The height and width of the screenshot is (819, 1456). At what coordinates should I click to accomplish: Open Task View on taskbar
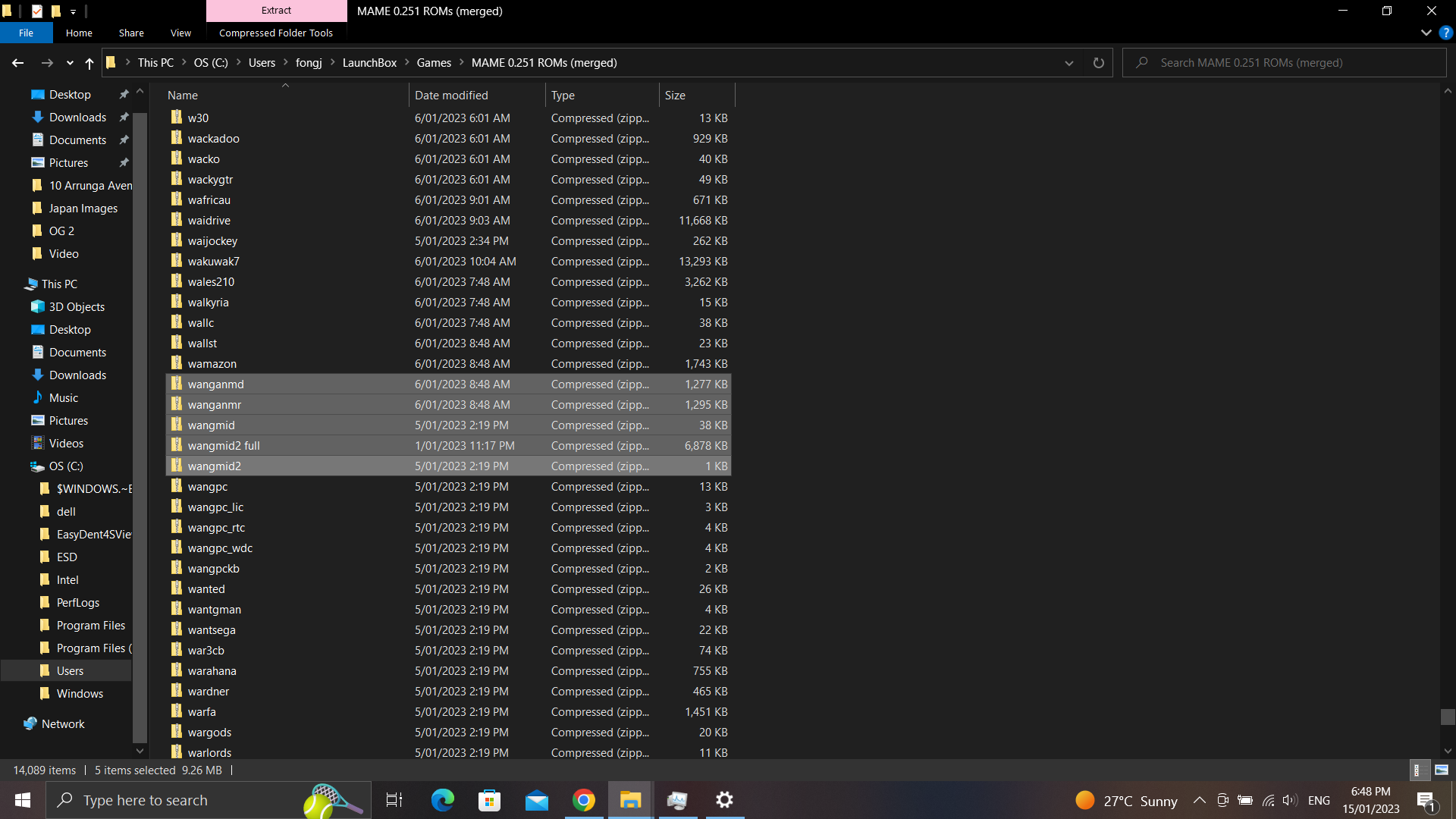coord(394,800)
